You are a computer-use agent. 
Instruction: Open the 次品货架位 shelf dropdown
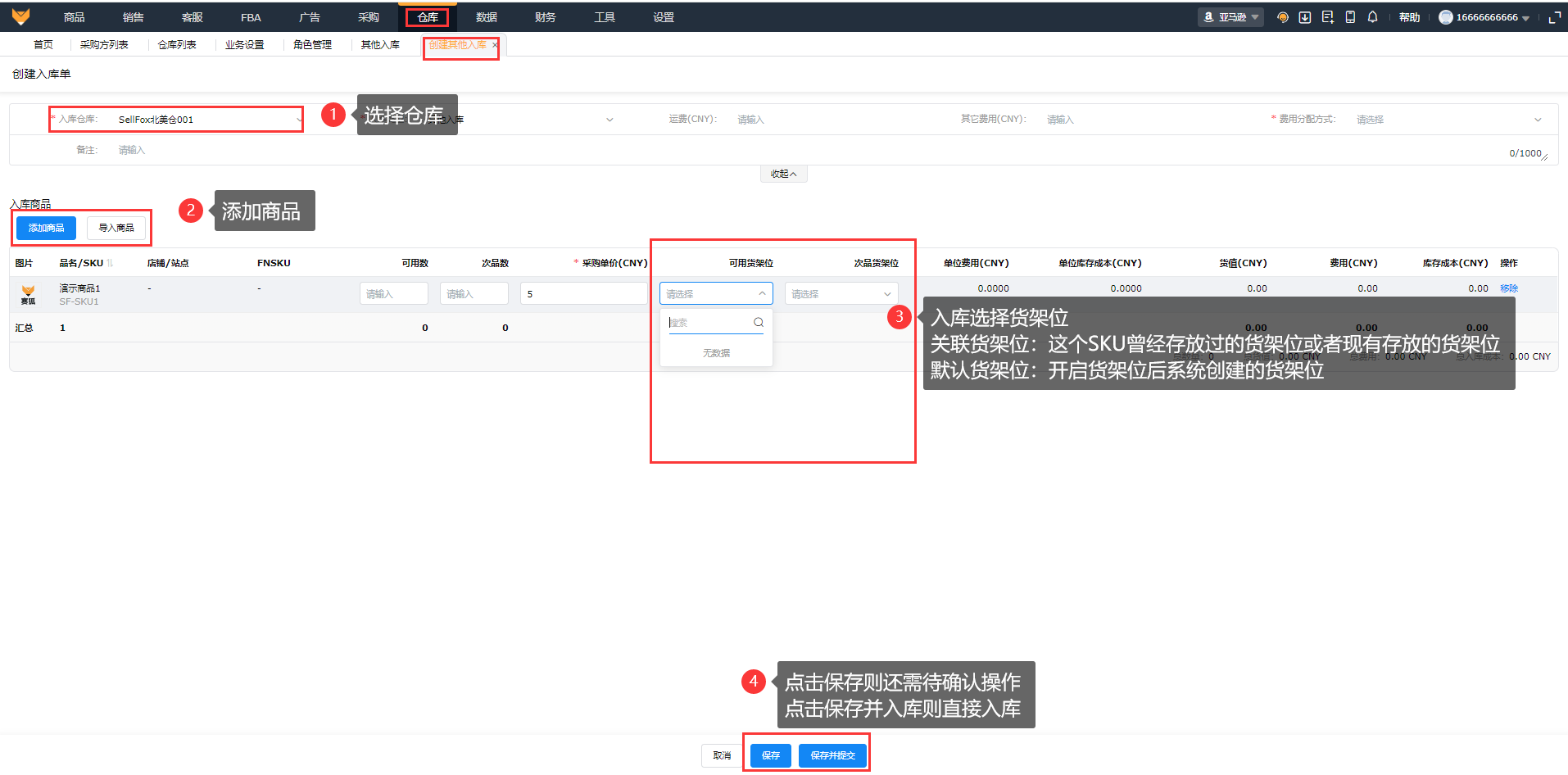(841, 293)
